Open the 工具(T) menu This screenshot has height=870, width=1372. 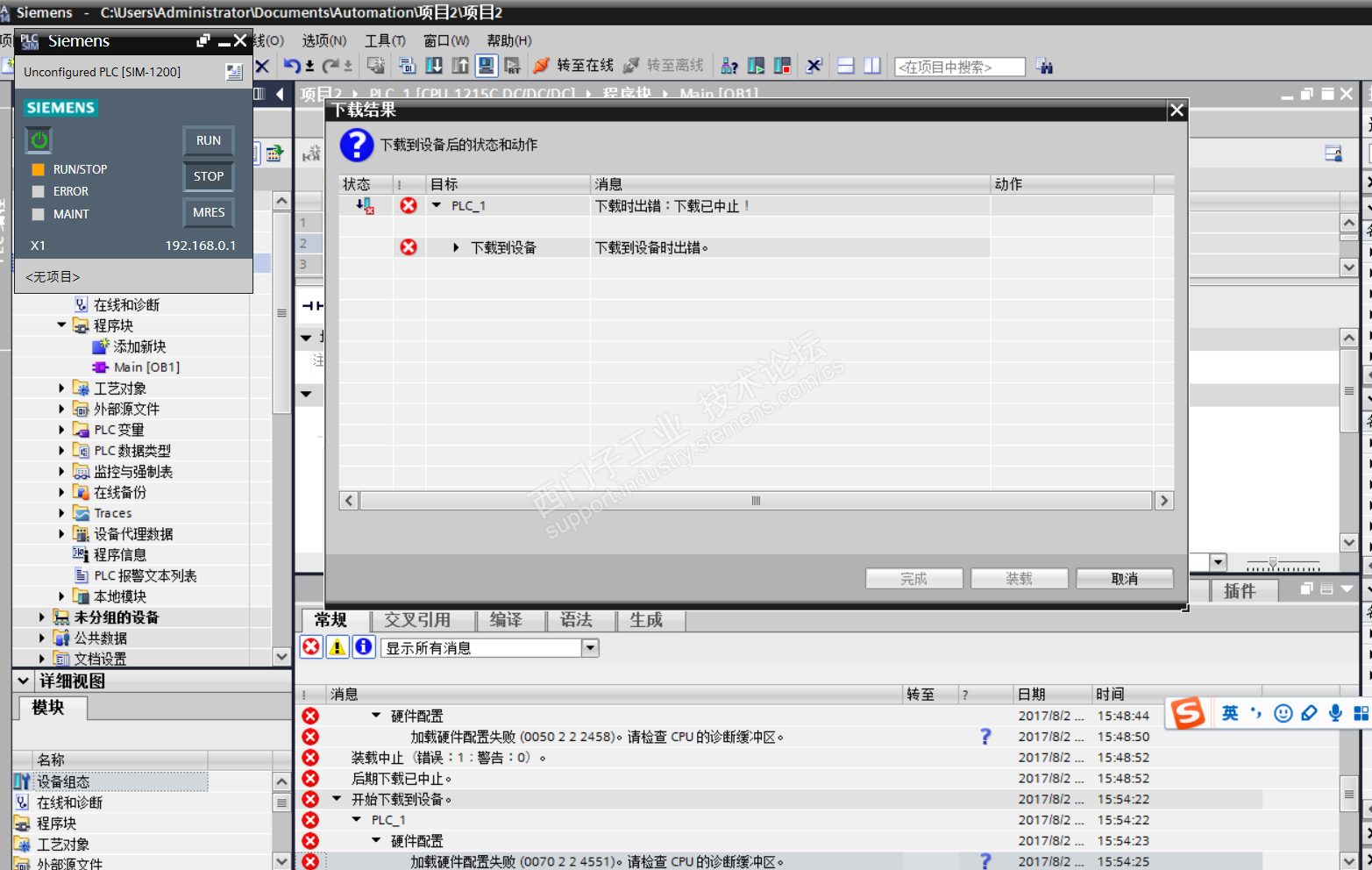385,40
